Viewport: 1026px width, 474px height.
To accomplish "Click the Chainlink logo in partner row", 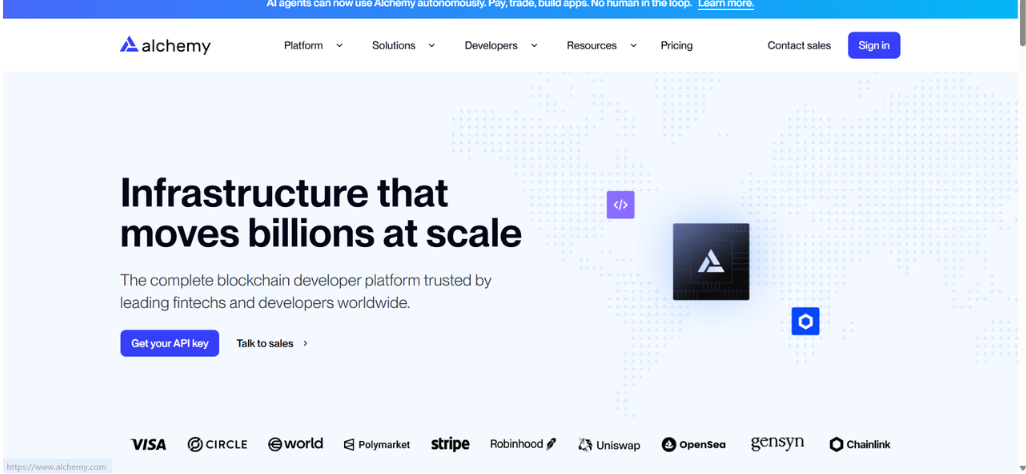I will coord(860,445).
